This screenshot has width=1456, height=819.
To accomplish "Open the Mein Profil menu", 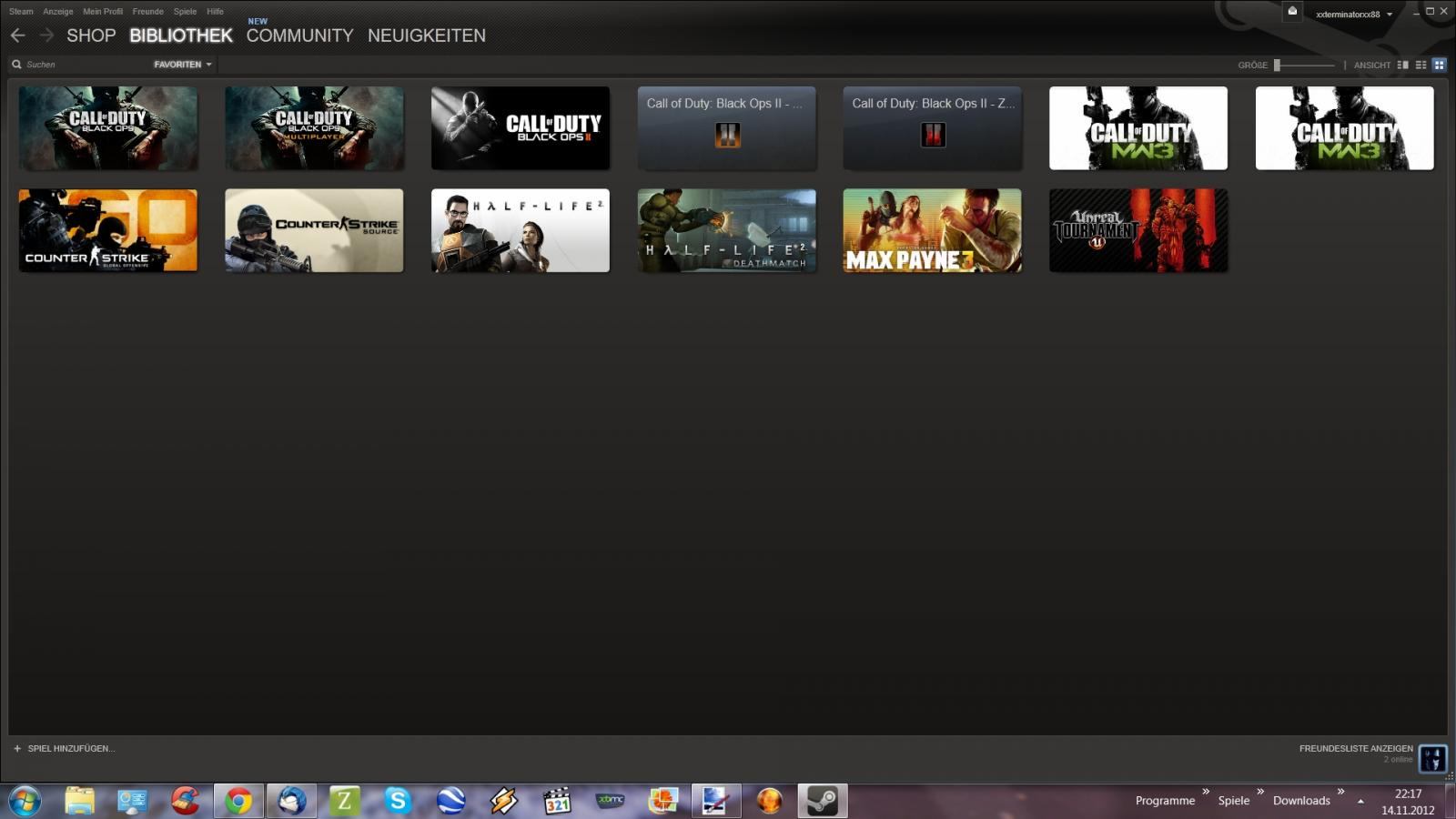I will pos(103,12).
